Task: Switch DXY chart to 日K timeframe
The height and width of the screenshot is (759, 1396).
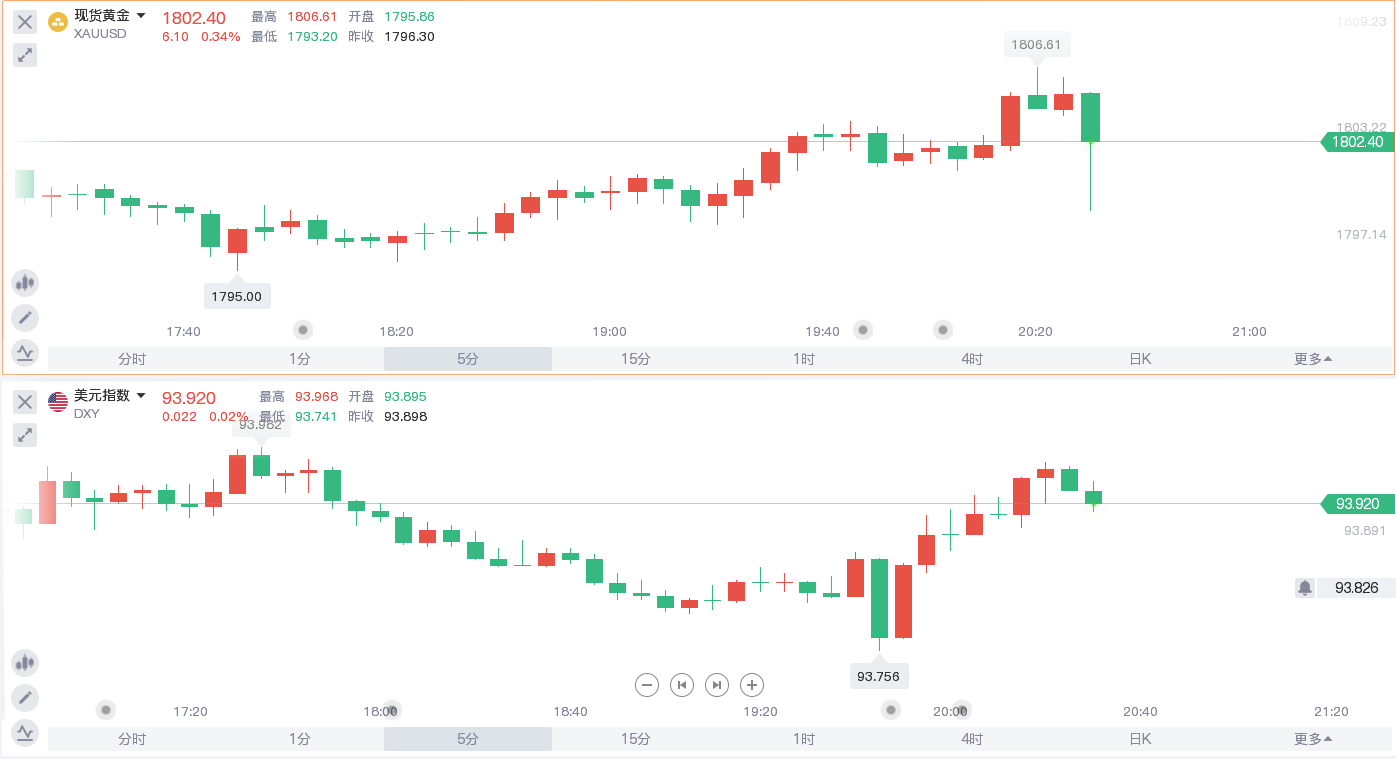Action: (1140, 739)
